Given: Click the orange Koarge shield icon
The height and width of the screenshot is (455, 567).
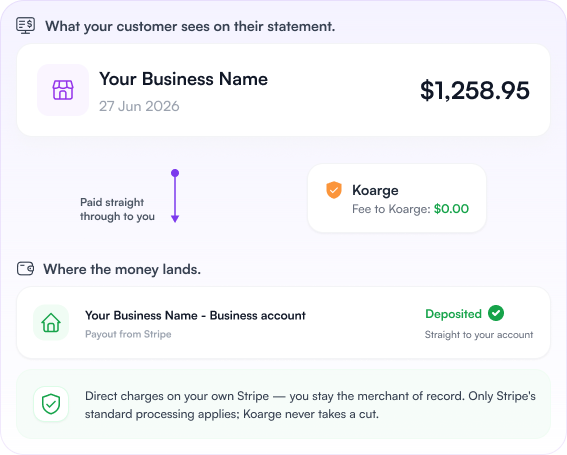Looking at the screenshot, I should [334, 190].
